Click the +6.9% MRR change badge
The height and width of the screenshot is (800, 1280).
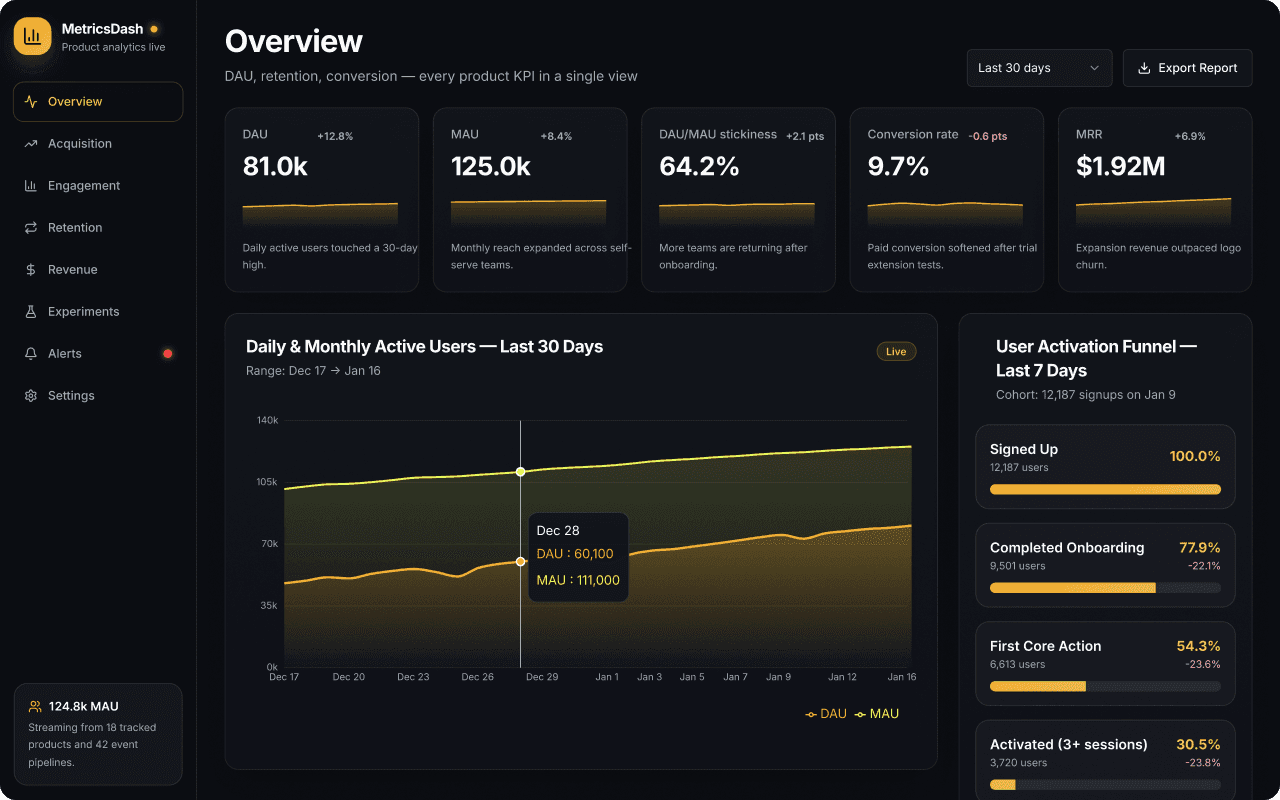click(x=1190, y=136)
